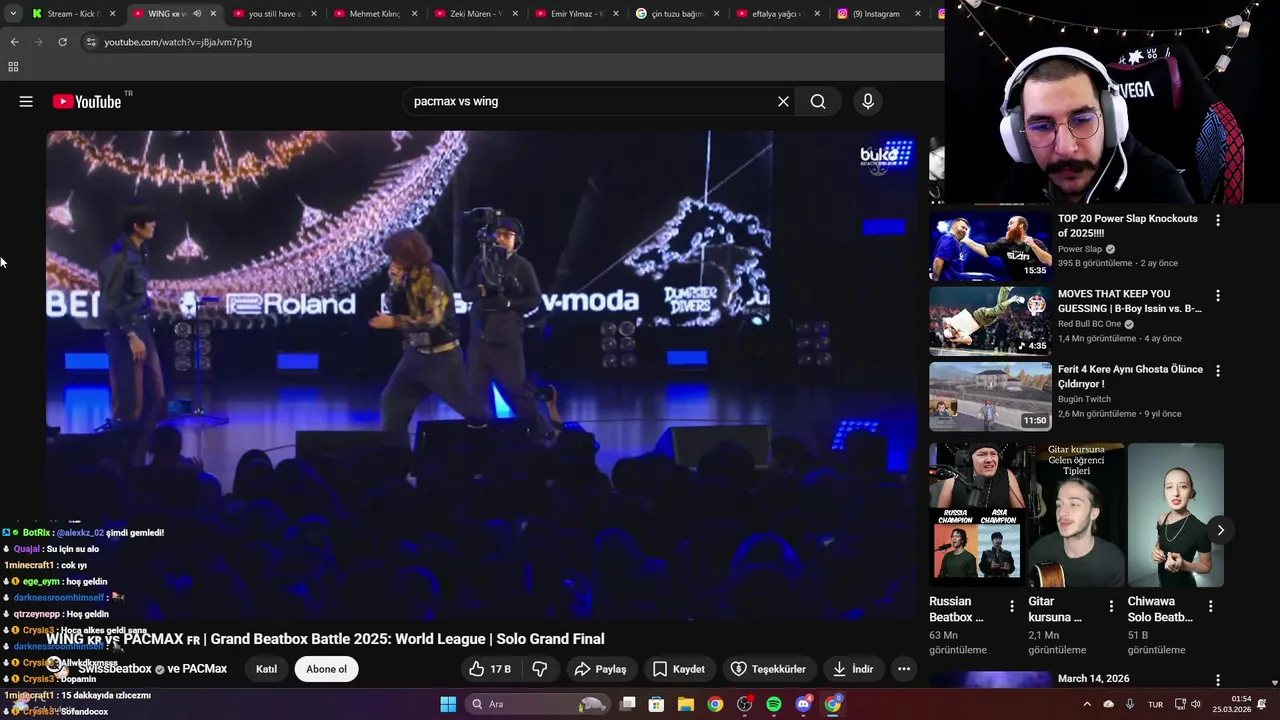Send thanks via Teşekkürler button
1280x720 pixels.
769,669
